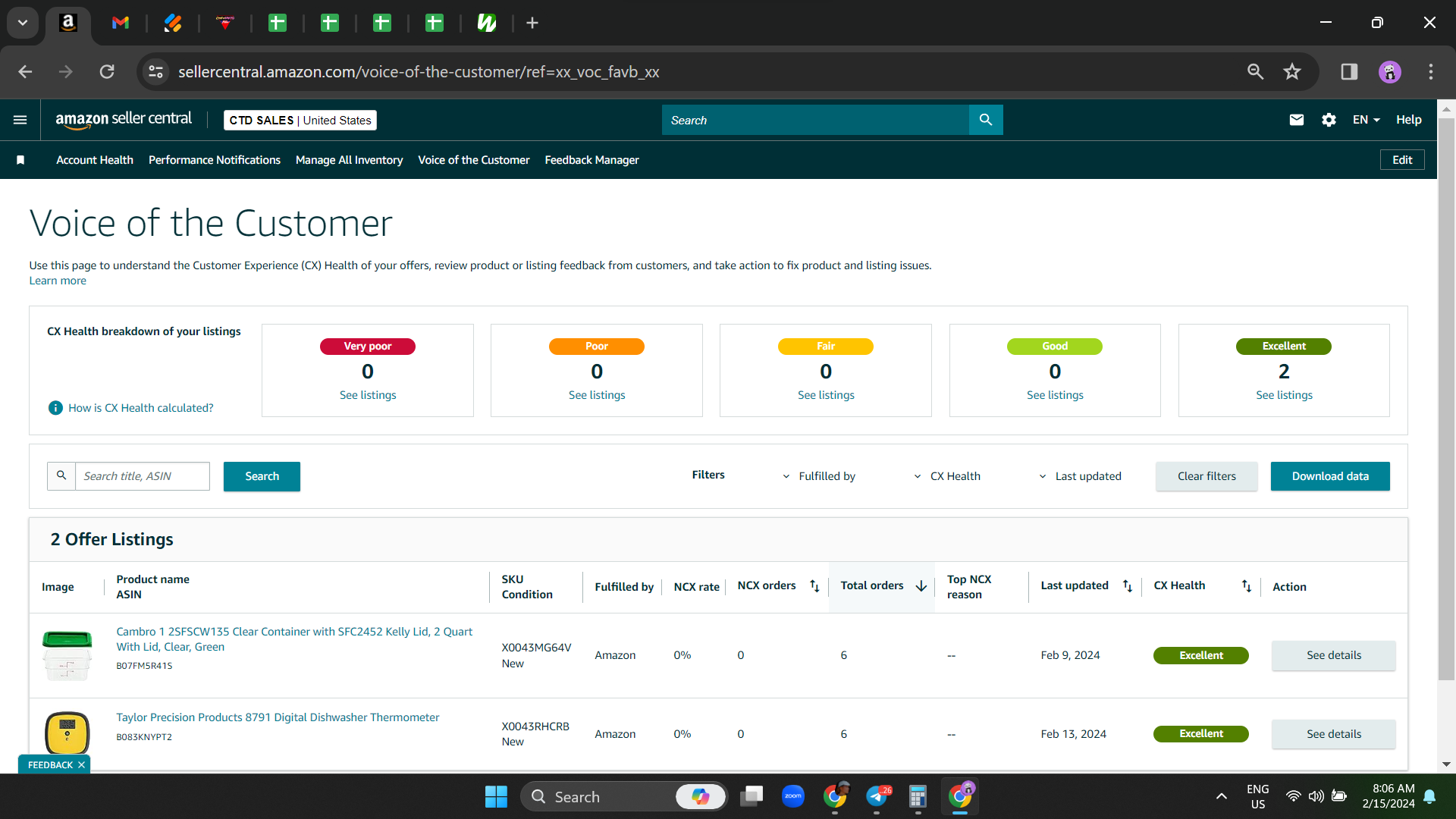This screenshot has width=1456, height=819.
Task: Open the messages envelope icon
Action: [1297, 120]
